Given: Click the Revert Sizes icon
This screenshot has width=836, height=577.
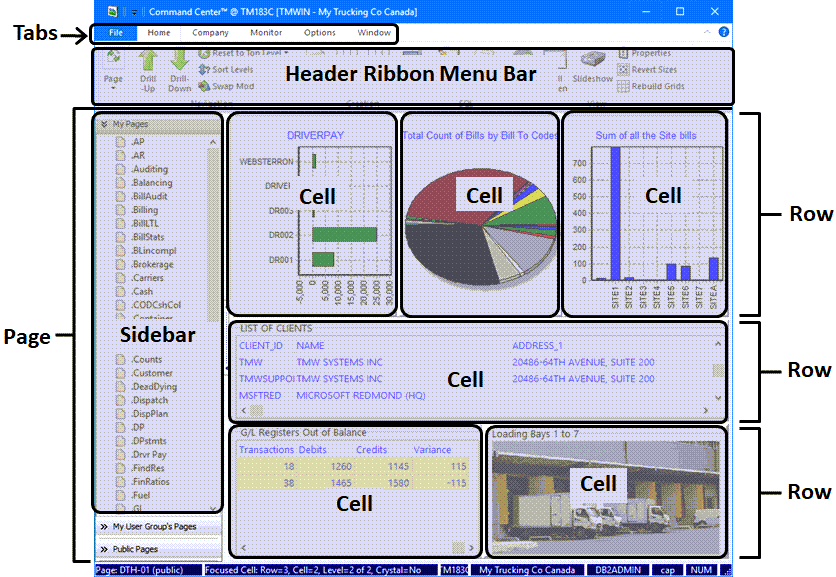Looking at the screenshot, I should point(623,70).
